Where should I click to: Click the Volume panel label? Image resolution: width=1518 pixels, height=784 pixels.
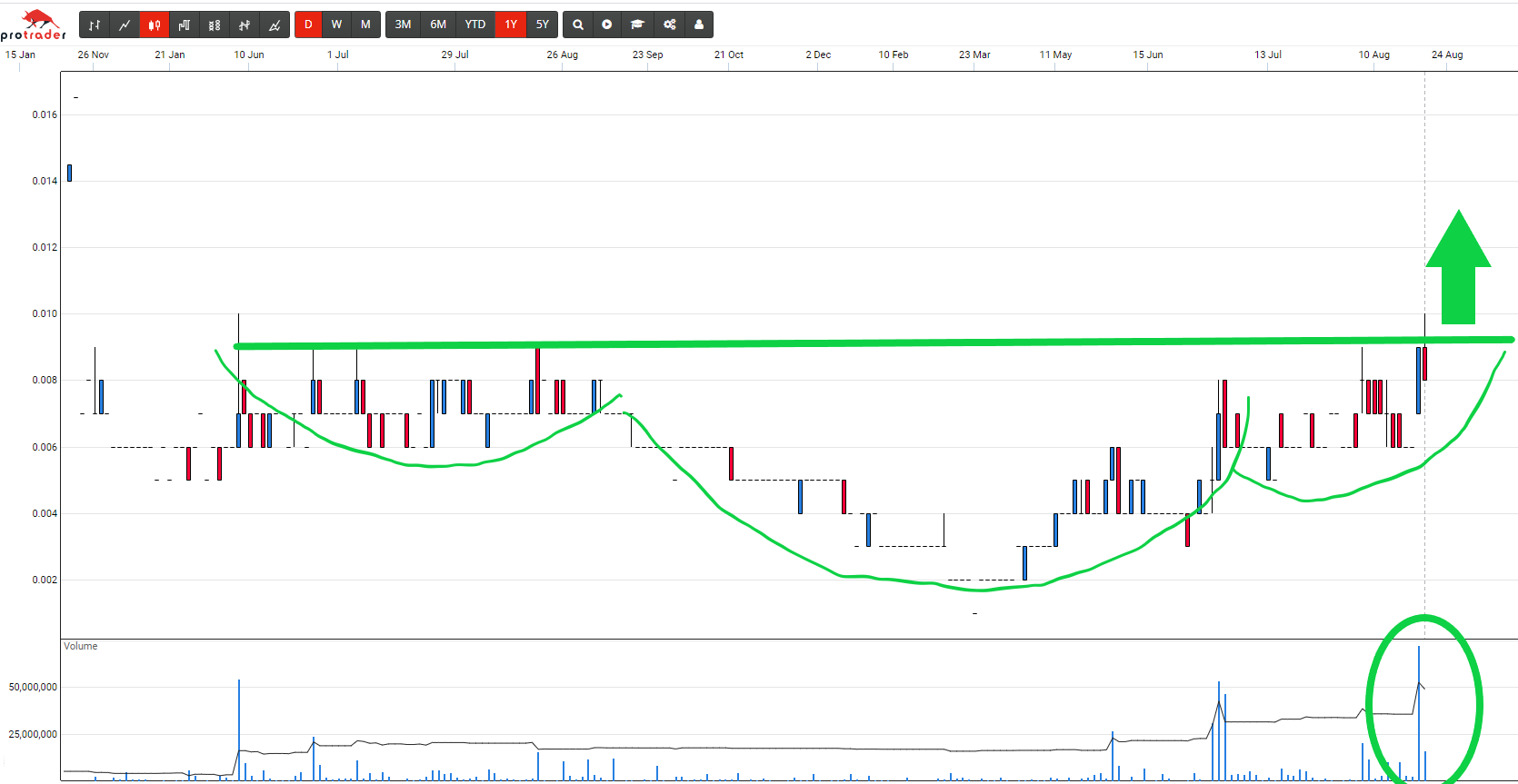[81, 646]
